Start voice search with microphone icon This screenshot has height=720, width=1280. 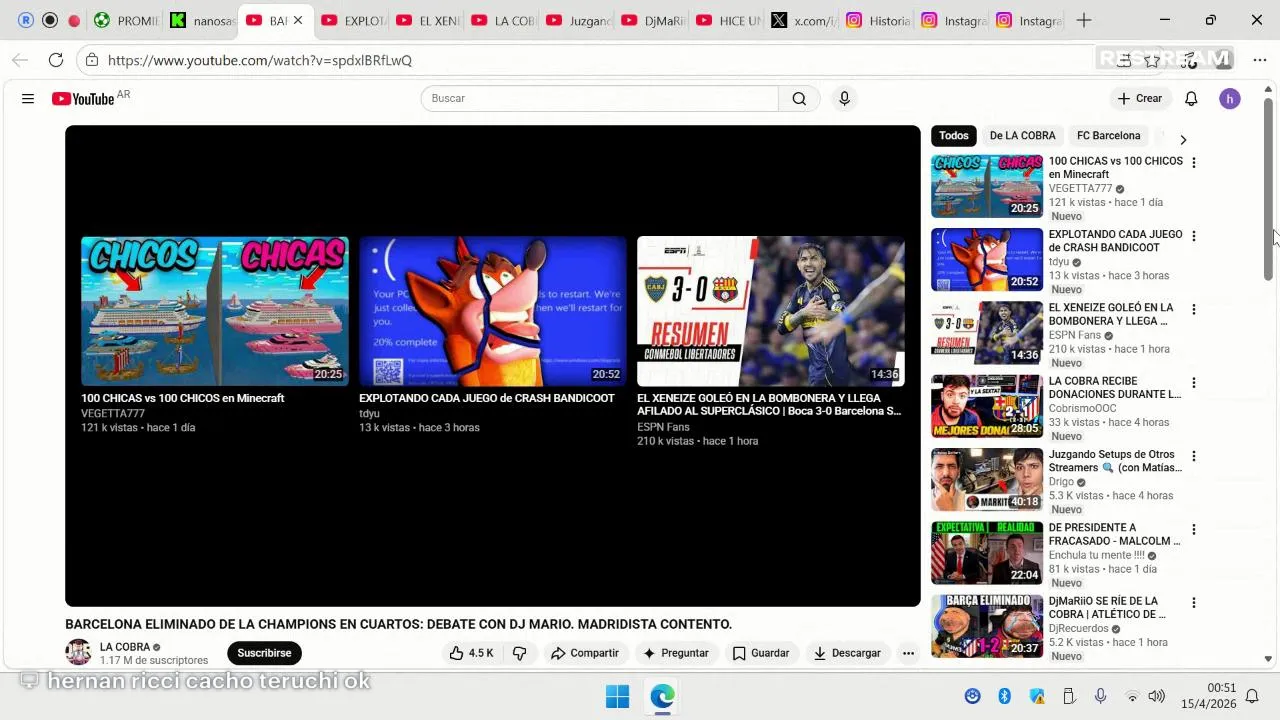coord(844,98)
